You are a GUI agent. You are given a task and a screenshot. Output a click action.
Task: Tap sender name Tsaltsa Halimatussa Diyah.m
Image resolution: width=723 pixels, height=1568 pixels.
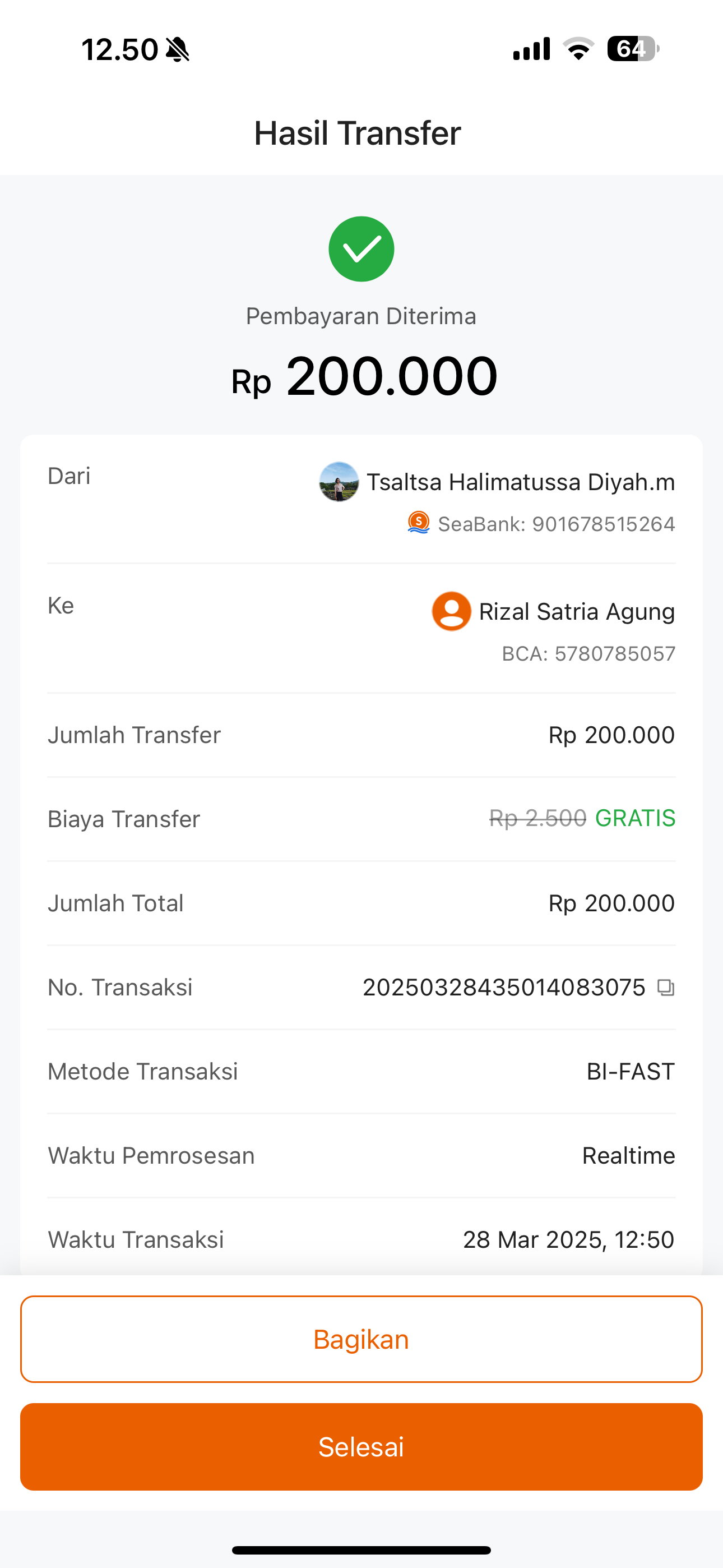coord(520,482)
